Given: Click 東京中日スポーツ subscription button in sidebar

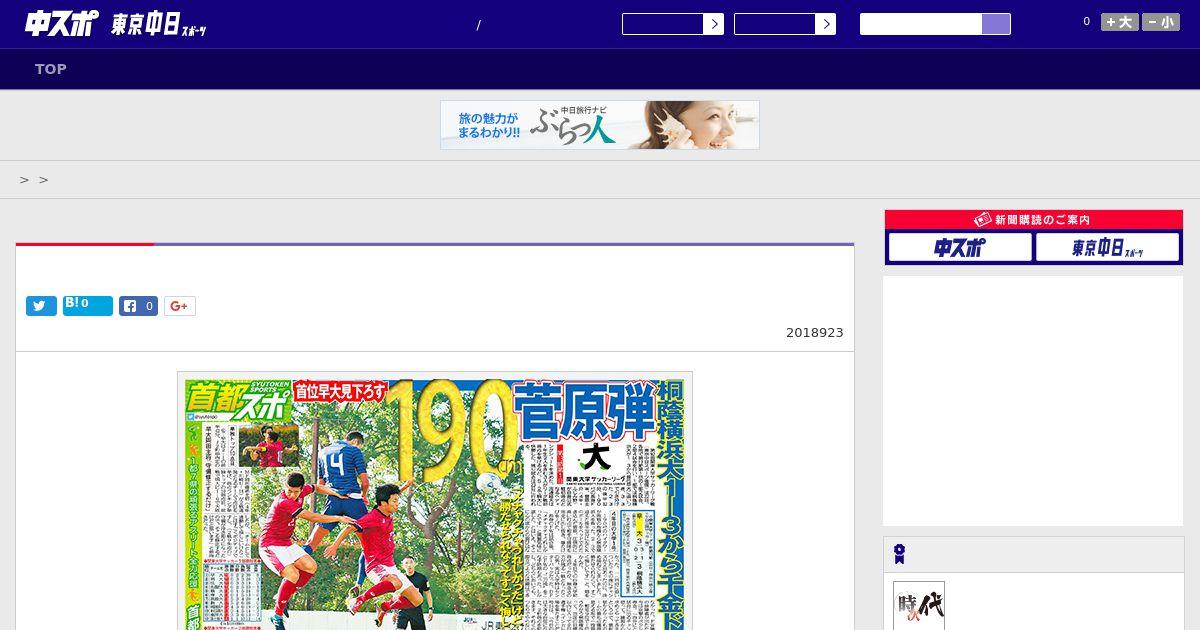Looking at the screenshot, I should point(1107,247).
